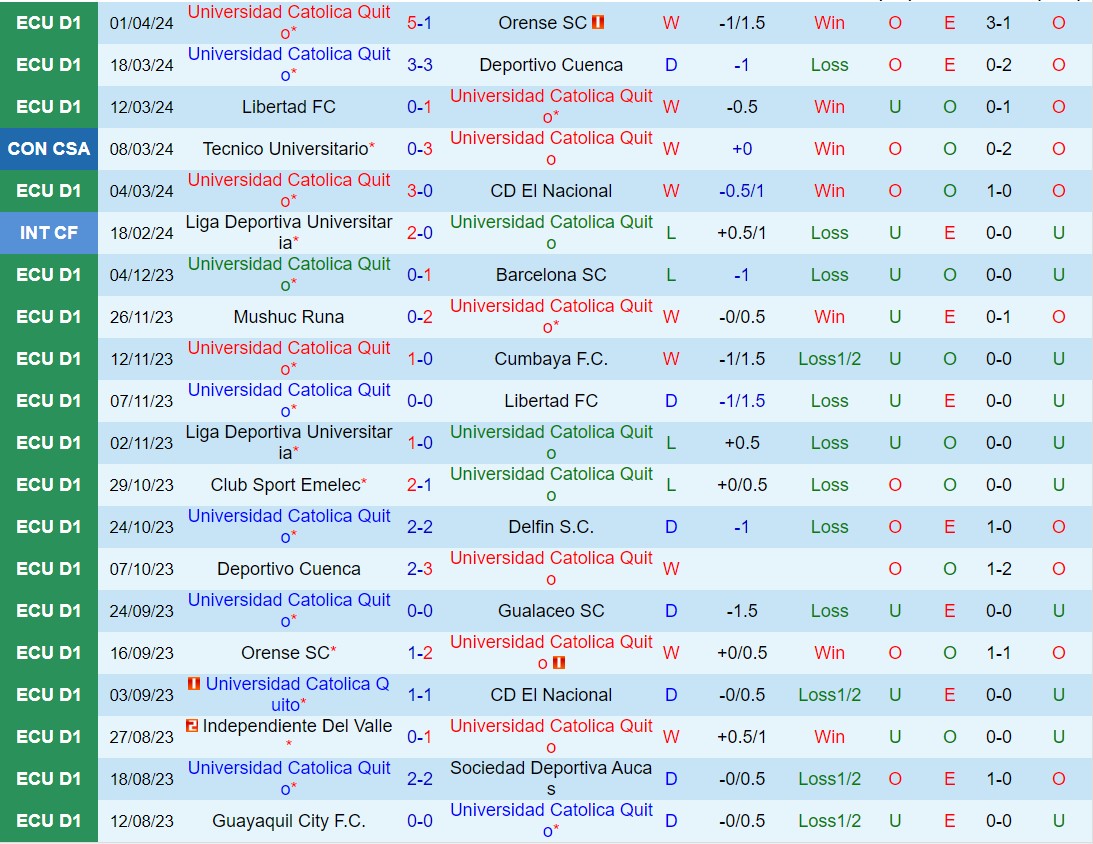Open Universidad Catolica Quito away on 12/08/23

coord(551,820)
